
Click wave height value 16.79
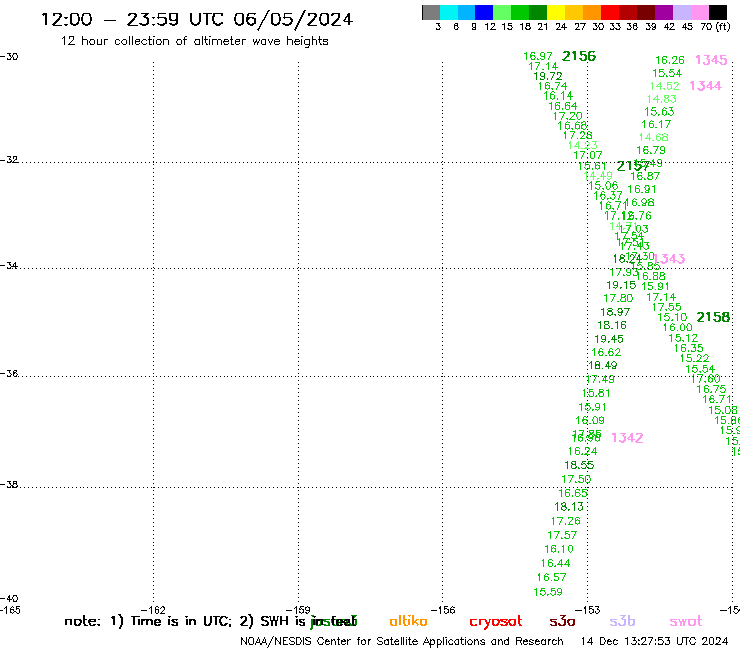[x=651, y=151]
